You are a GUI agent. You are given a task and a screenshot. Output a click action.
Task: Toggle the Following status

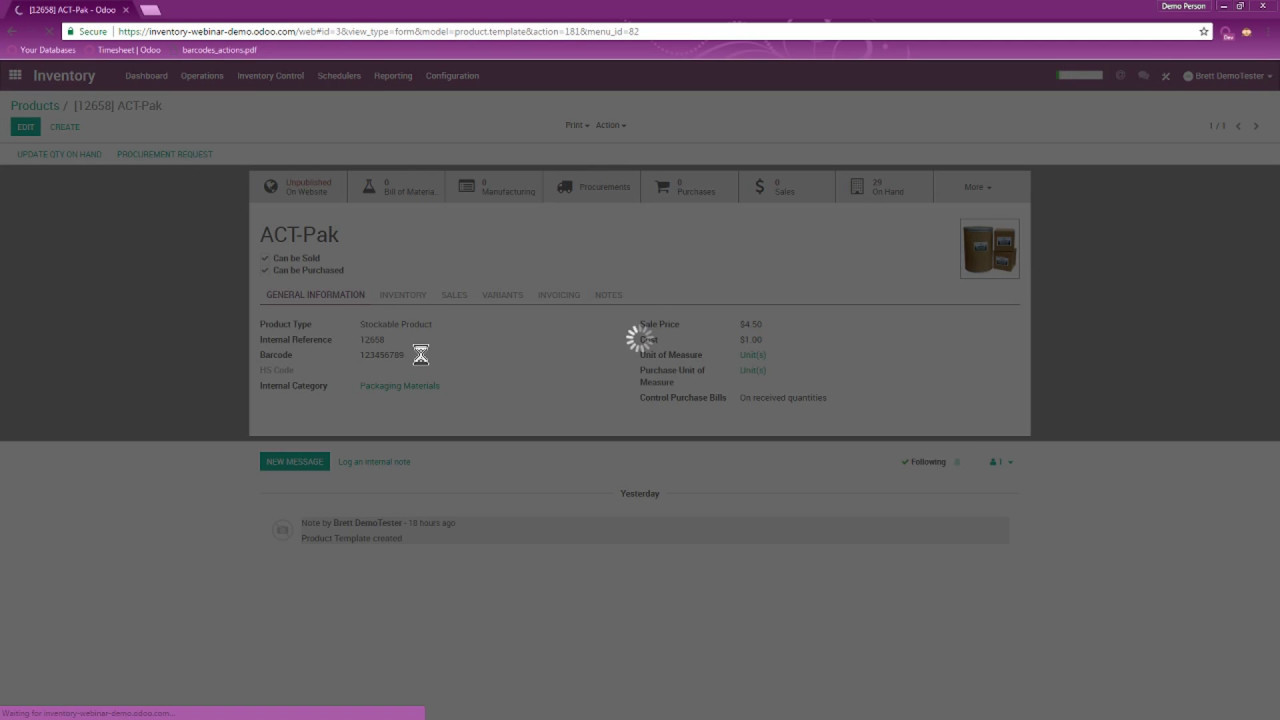923,462
